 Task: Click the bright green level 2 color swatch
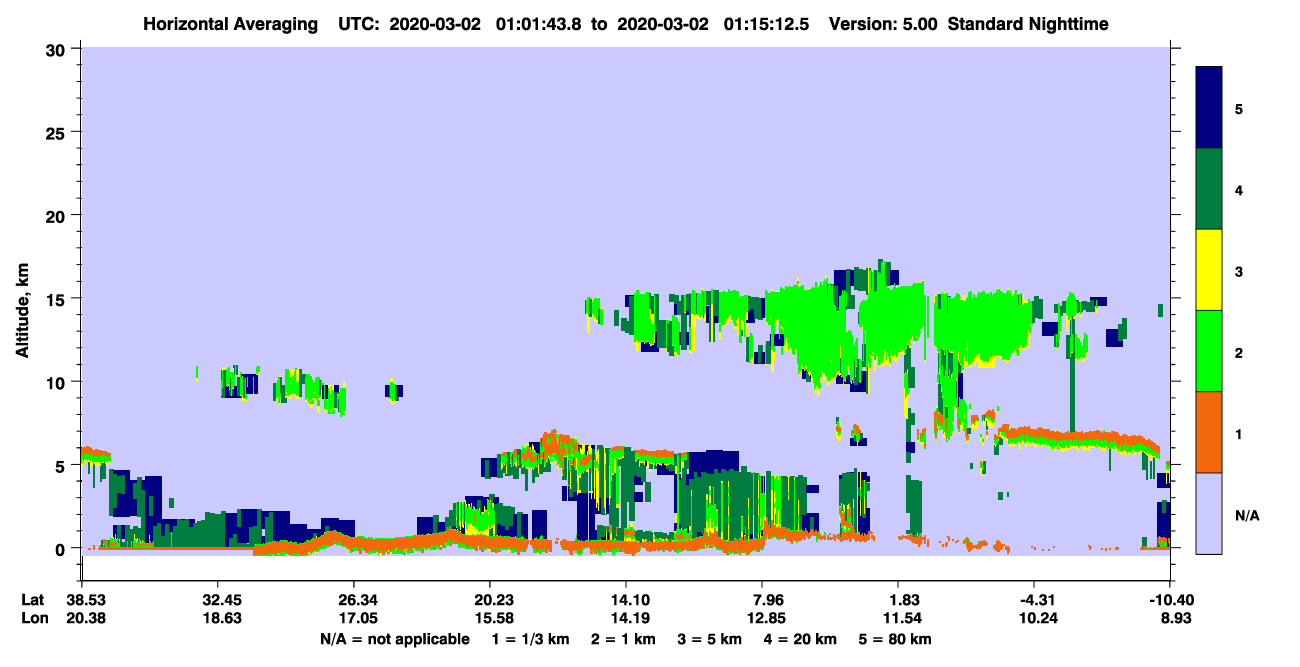point(1209,351)
